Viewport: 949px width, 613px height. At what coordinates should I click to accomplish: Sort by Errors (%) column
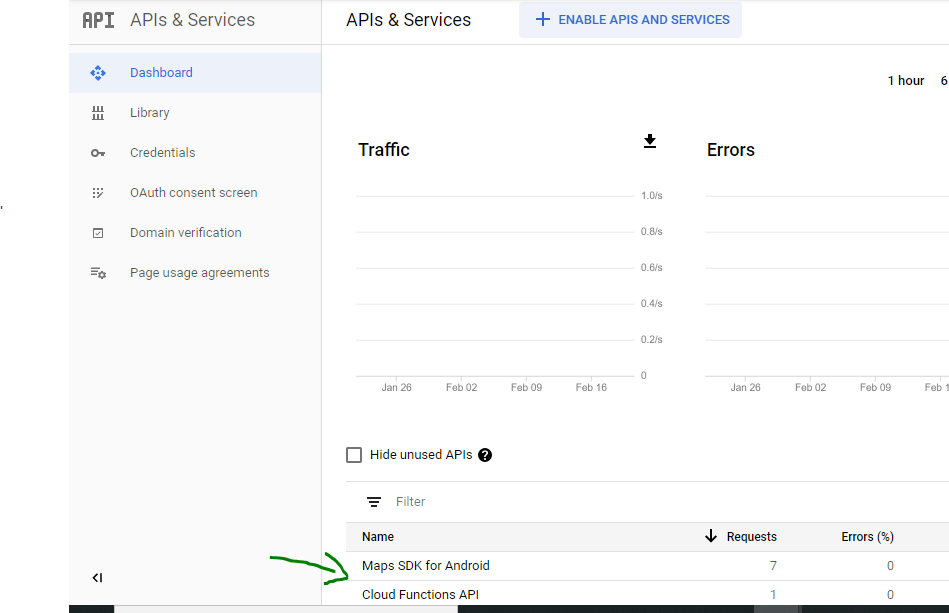pyautogui.click(x=867, y=537)
